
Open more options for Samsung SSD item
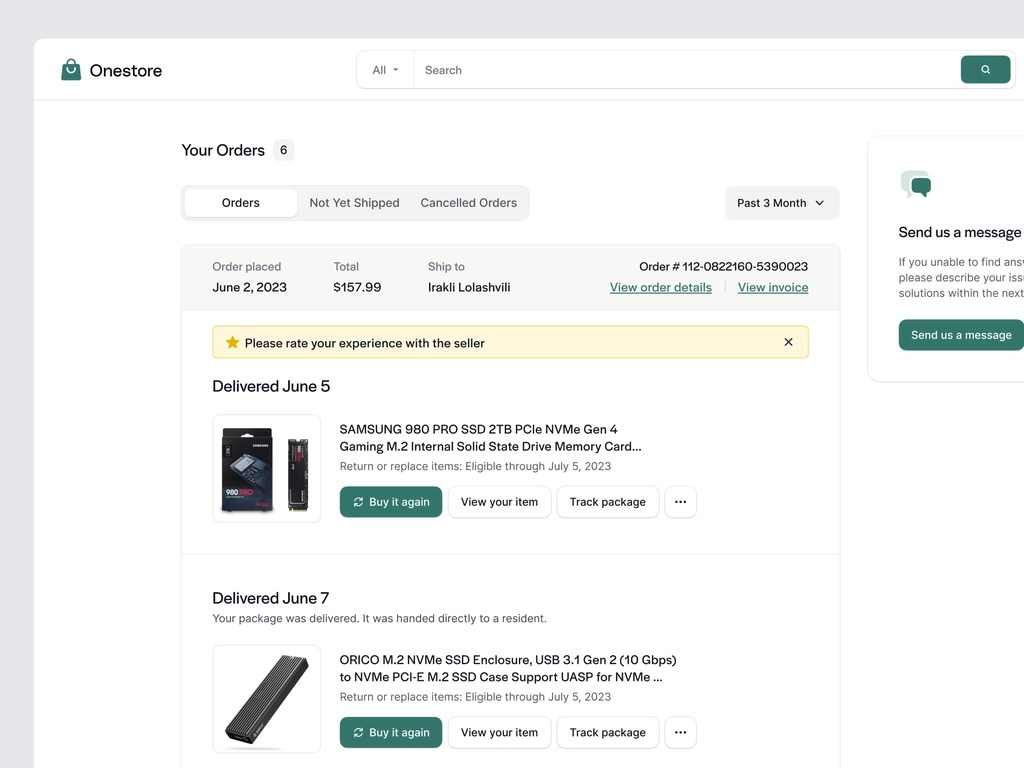[x=680, y=502]
